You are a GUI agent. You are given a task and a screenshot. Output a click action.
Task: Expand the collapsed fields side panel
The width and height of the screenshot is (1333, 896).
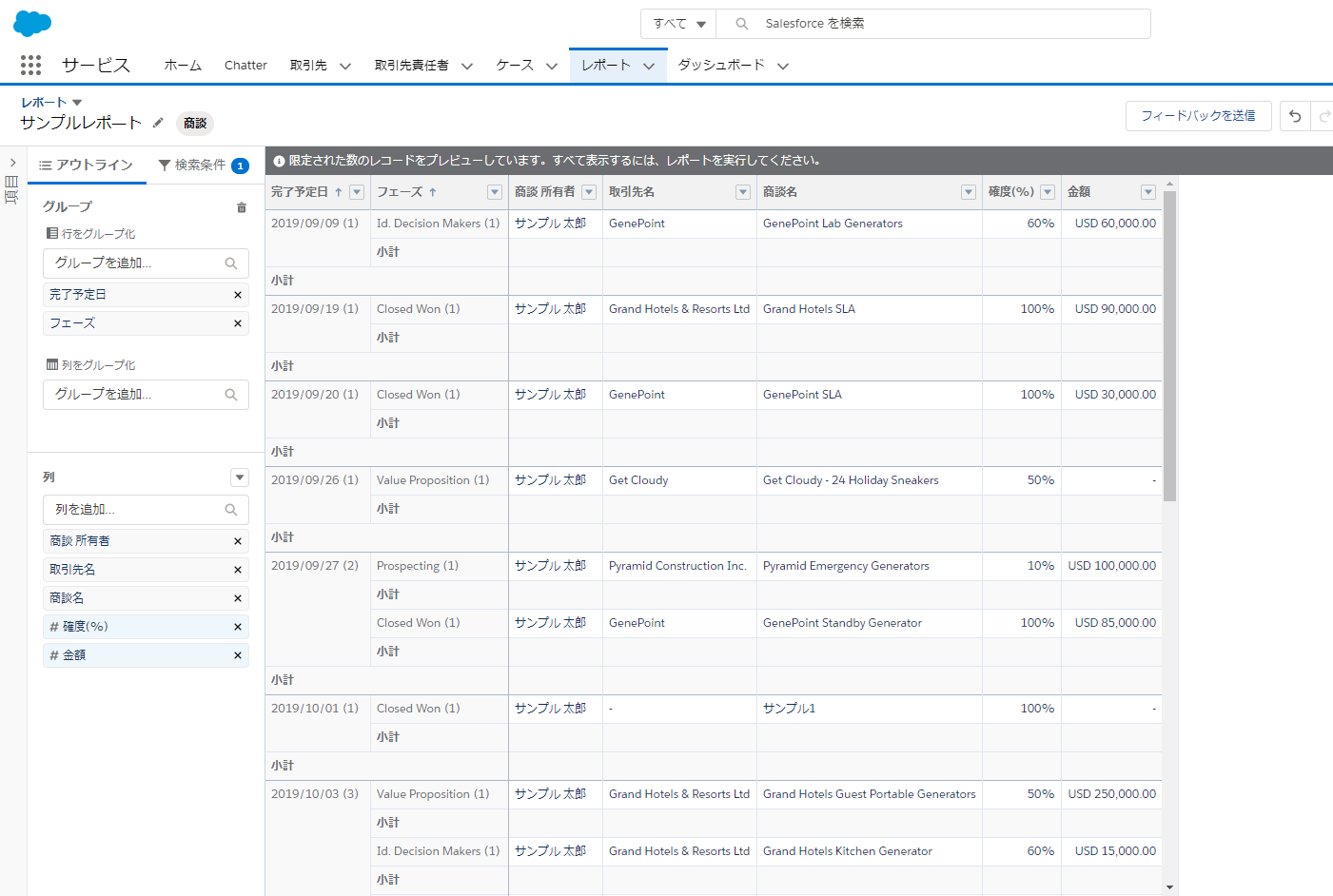pos(12,163)
